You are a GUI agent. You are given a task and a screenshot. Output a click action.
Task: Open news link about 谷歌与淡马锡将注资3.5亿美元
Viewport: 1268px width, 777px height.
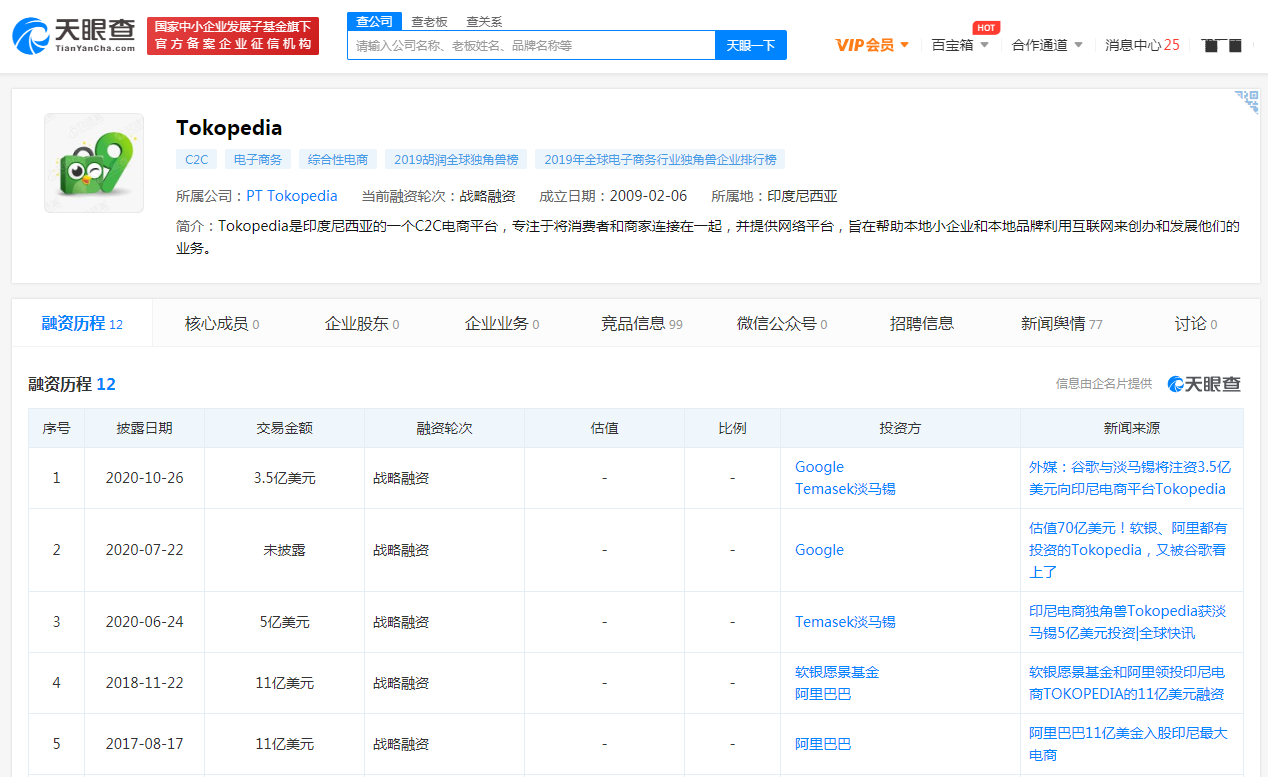click(1130, 478)
